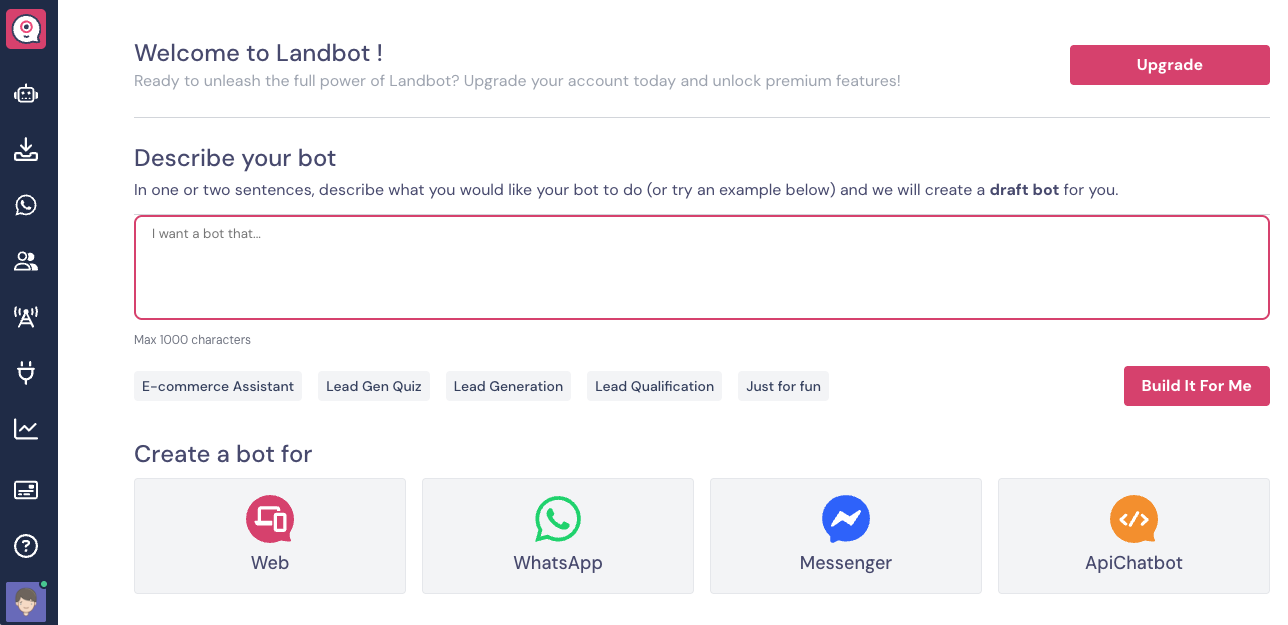This screenshot has width=1288, height=625.
Task: Click the Upgrade button
Action: pyautogui.click(x=1169, y=65)
